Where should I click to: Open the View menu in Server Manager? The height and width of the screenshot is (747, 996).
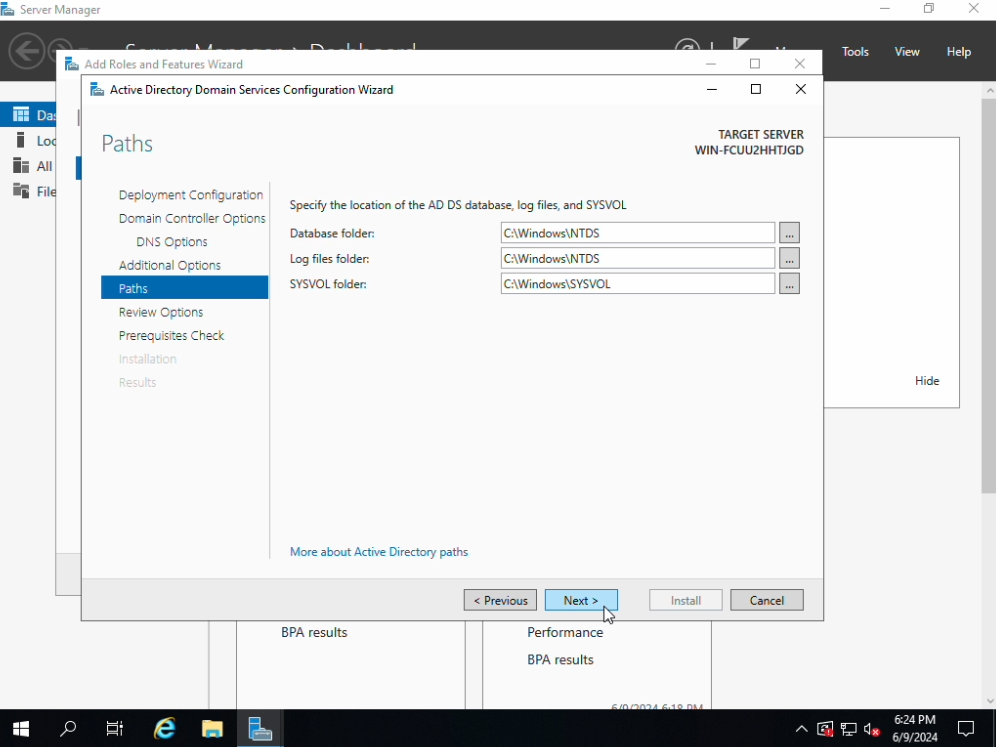(907, 52)
